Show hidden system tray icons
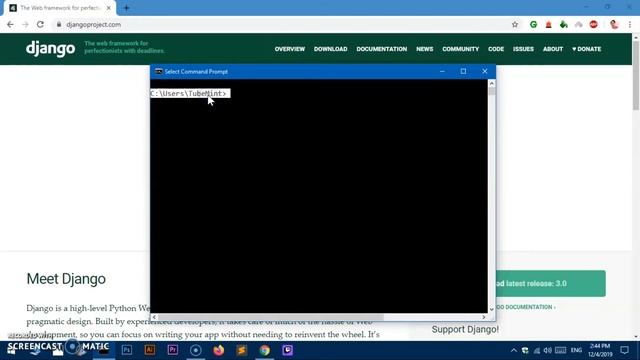The height and width of the screenshot is (360, 640). tap(514, 350)
